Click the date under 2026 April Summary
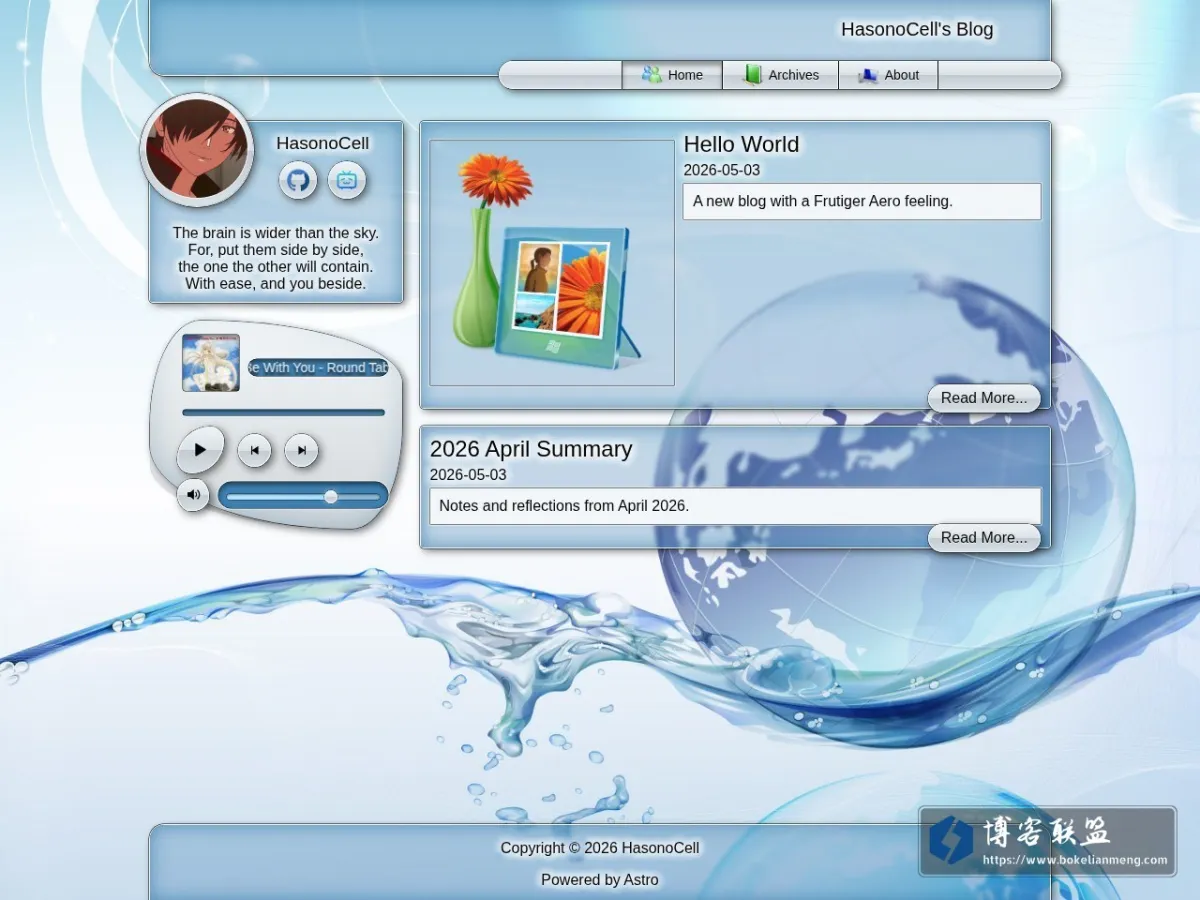Viewport: 1200px width, 900px height. [x=468, y=475]
